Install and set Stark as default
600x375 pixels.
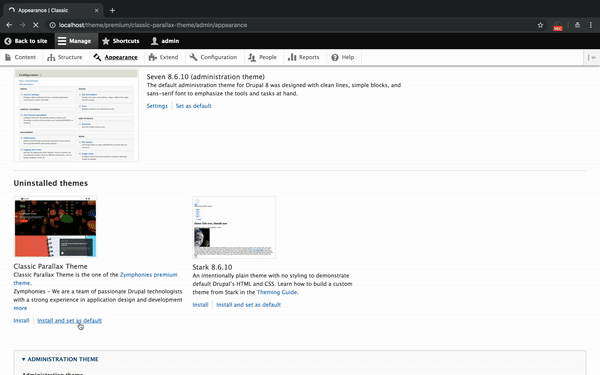(248, 305)
